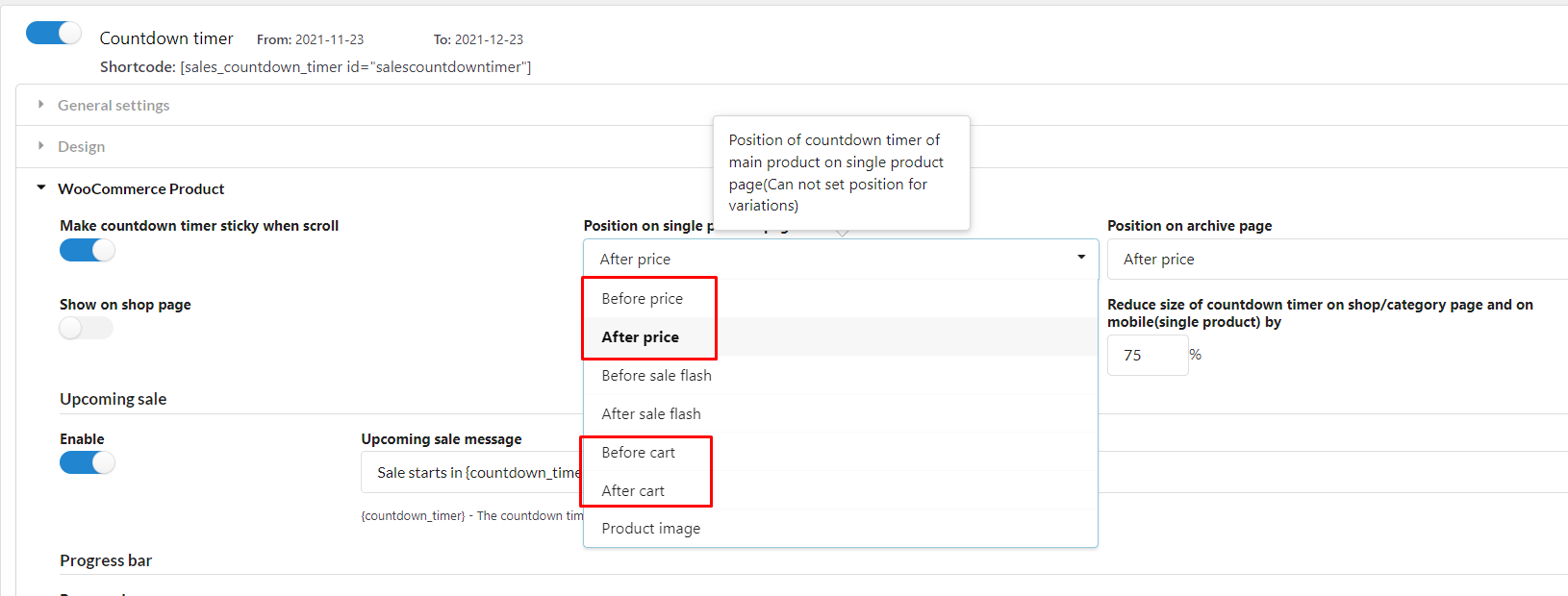Turn off the Upcoming sale Enable switch
This screenshot has width=1568, height=596.
[x=88, y=462]
